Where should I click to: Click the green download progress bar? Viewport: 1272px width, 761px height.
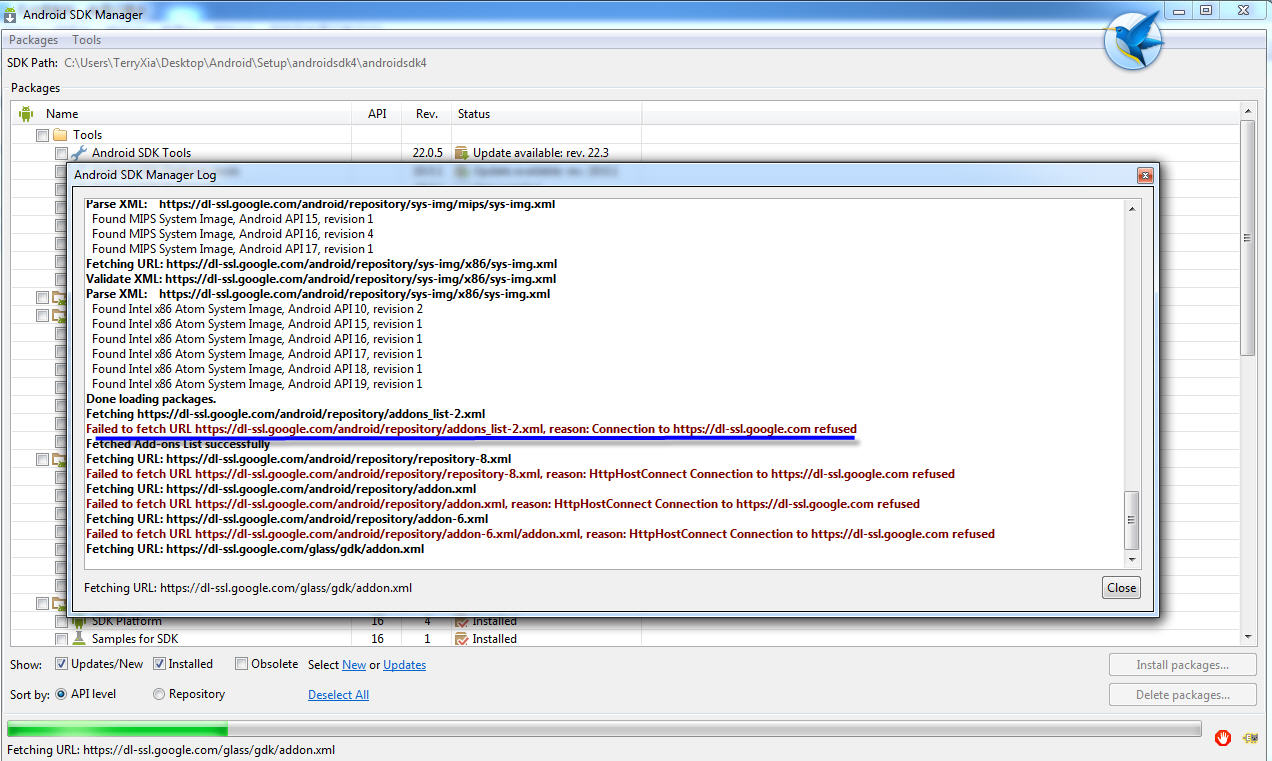117,729
